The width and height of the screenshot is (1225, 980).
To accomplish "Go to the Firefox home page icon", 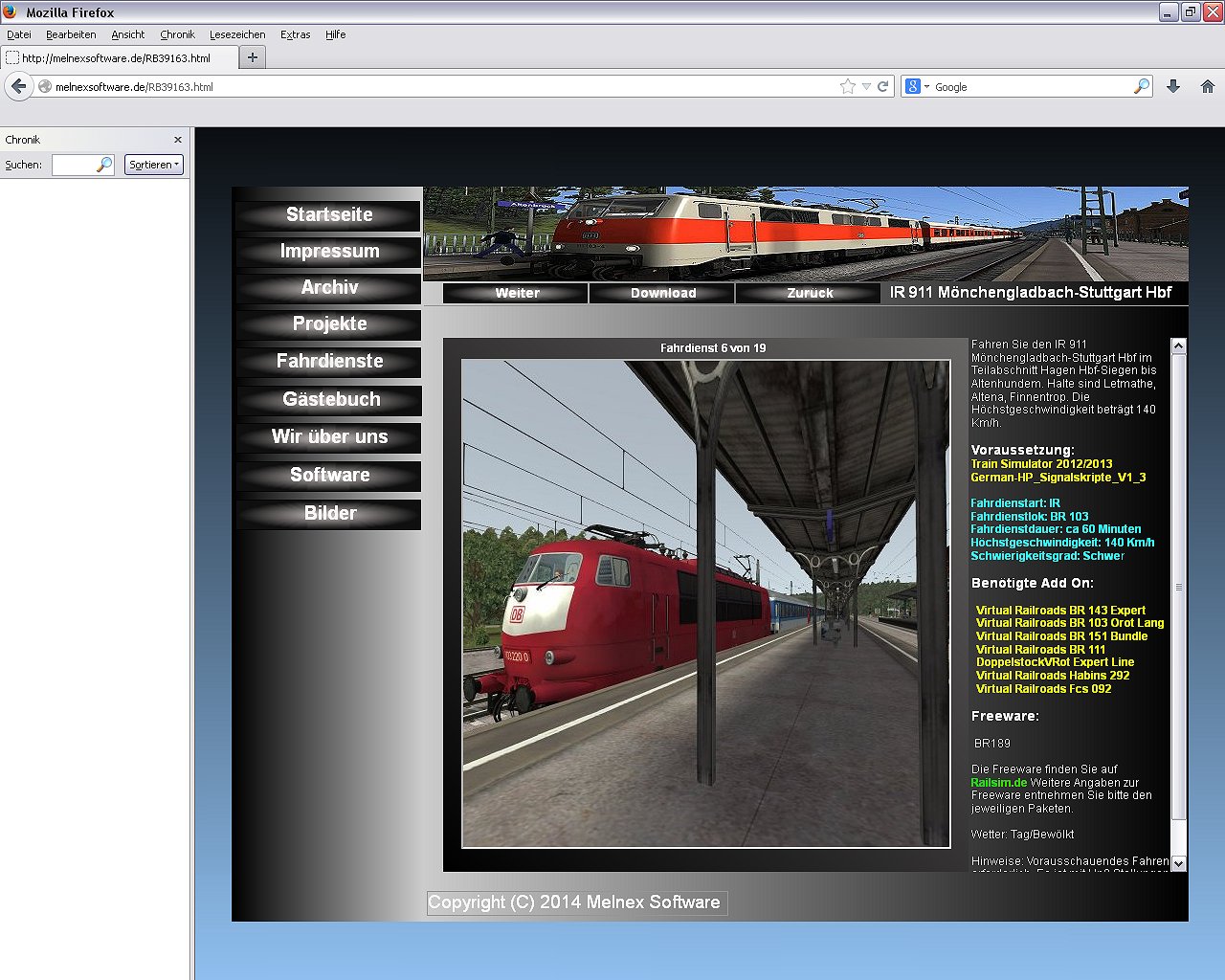I will (1208, 86).
